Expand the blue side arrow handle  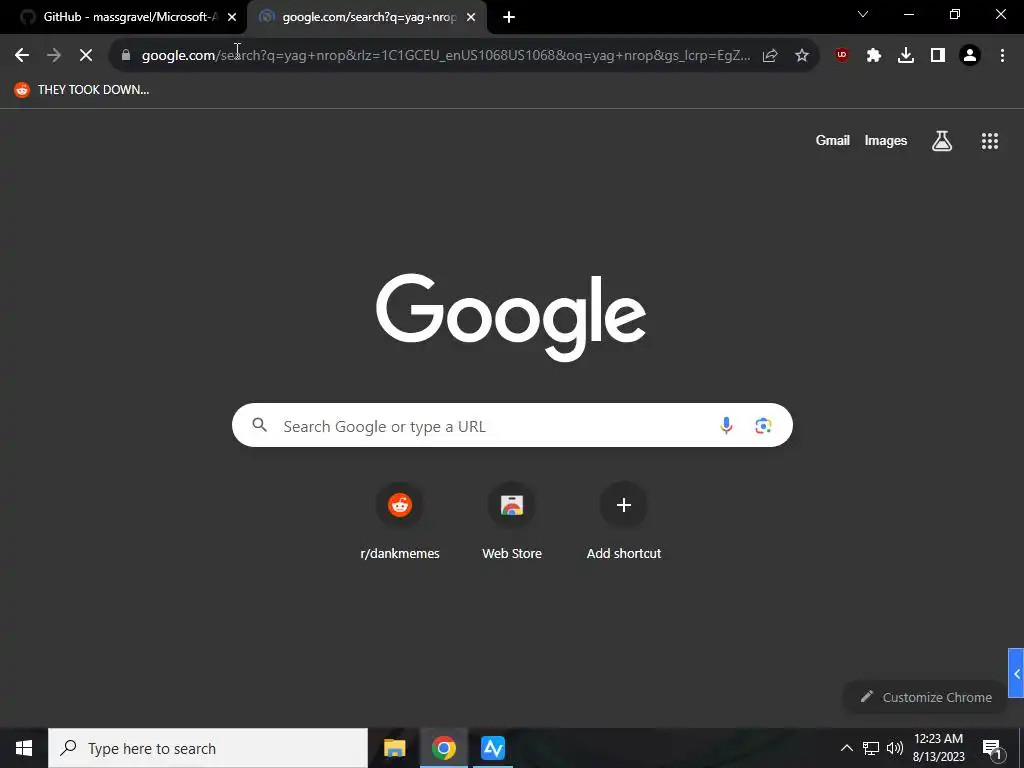click(x=1016, y=673)
